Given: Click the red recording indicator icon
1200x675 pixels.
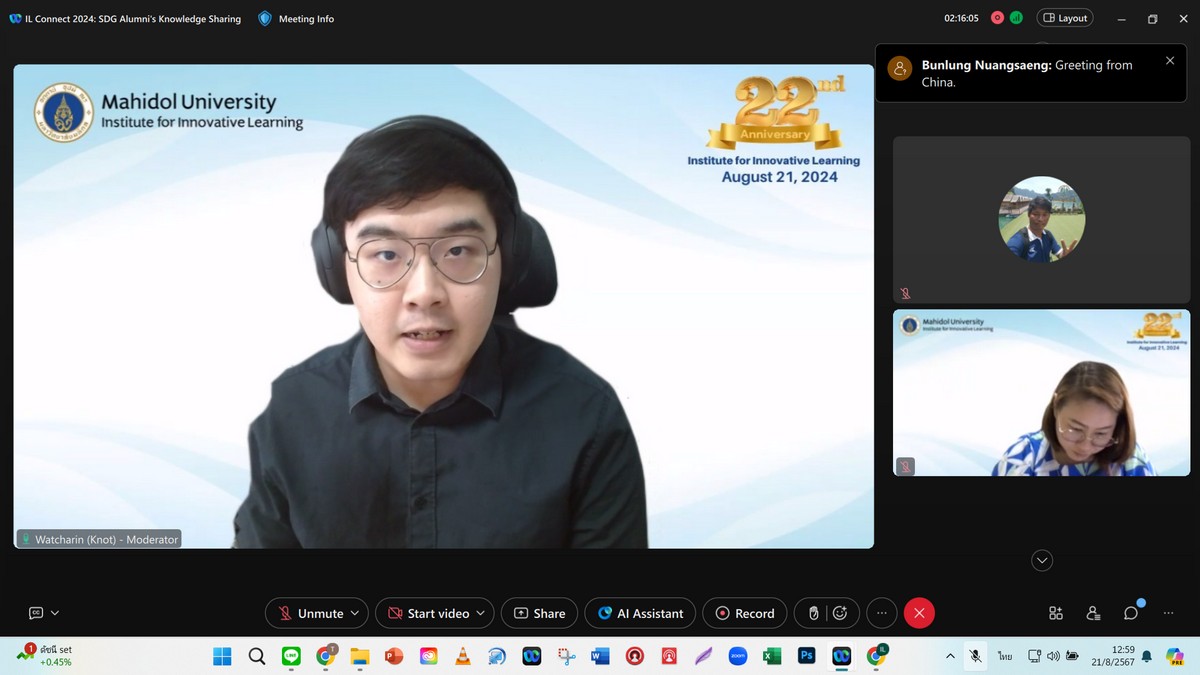Looking at the screenshot, I should click(997, 18).
